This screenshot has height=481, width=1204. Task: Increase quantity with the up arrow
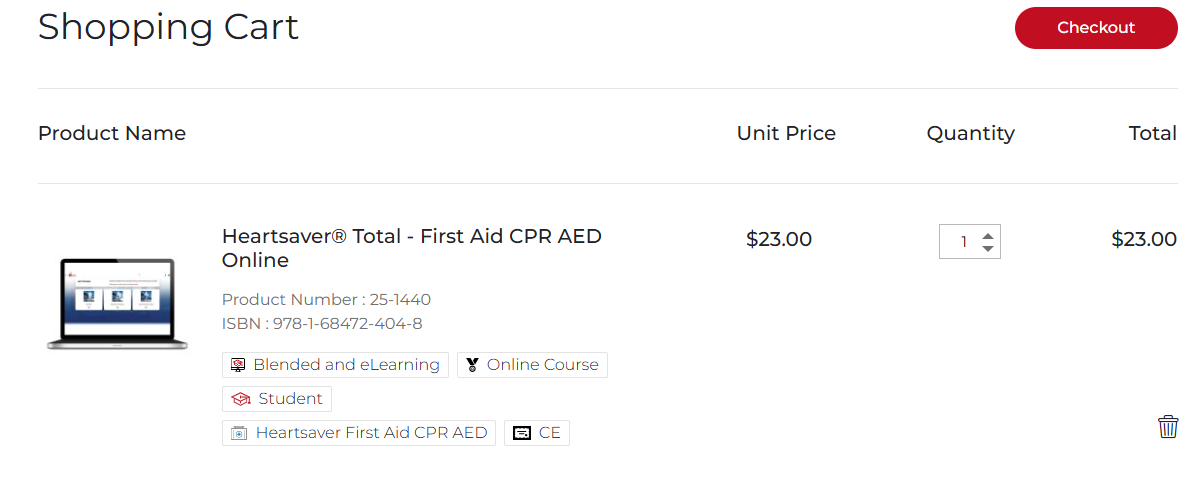tap(988, 235)
